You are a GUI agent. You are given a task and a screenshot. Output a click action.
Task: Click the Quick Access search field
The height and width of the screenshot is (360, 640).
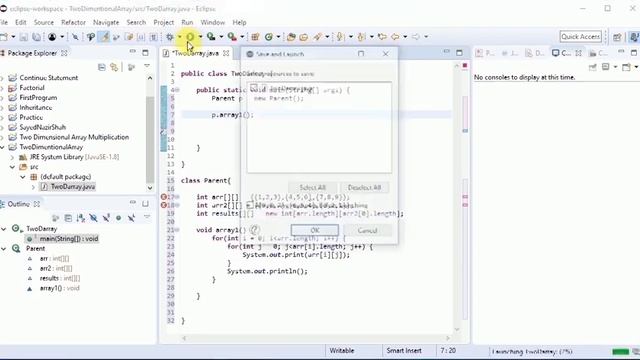(580, 36)
